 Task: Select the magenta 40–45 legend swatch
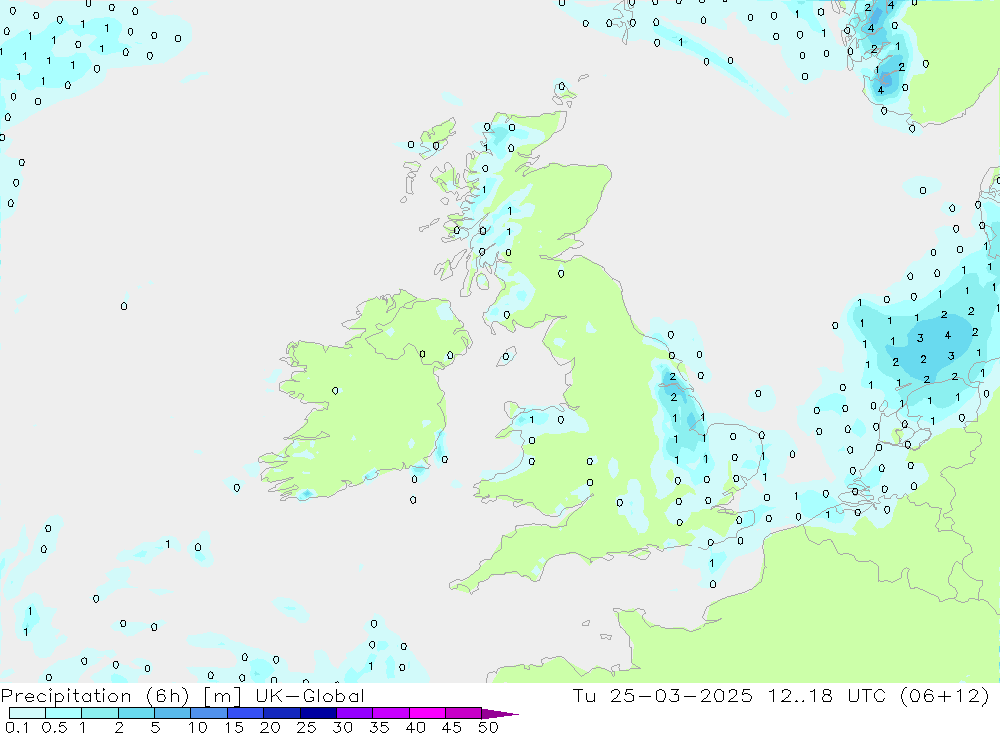(x=427, y=713)
